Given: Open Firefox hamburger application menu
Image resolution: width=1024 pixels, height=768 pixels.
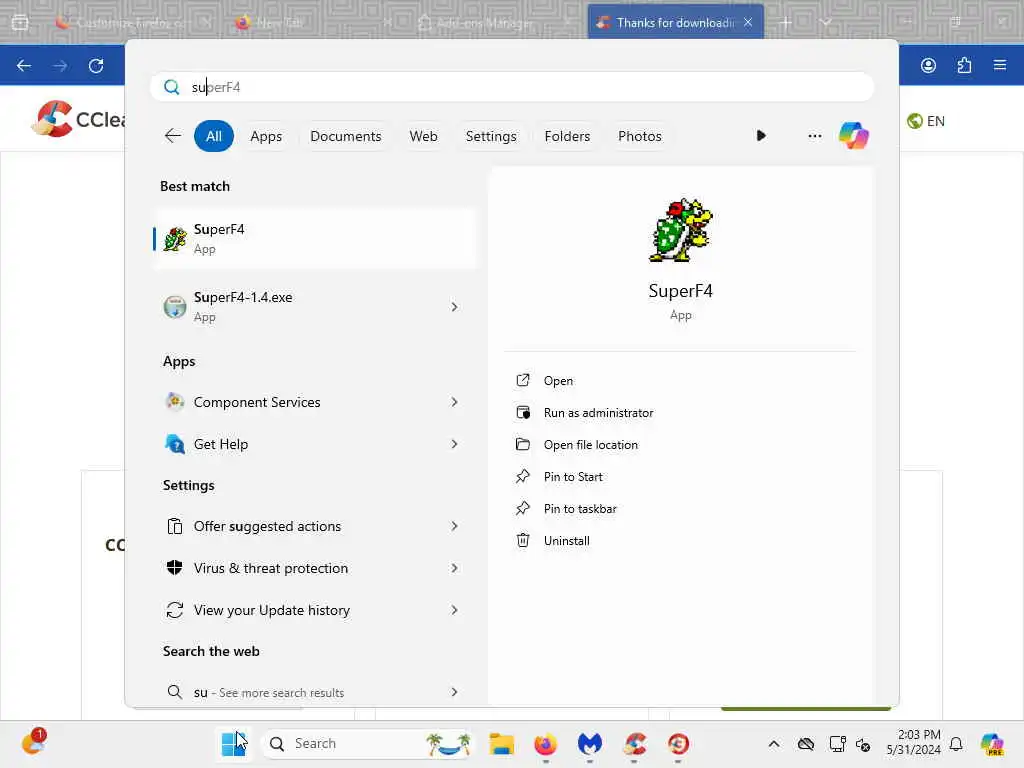Looking at the screenshot, I should pos(1000,65).
